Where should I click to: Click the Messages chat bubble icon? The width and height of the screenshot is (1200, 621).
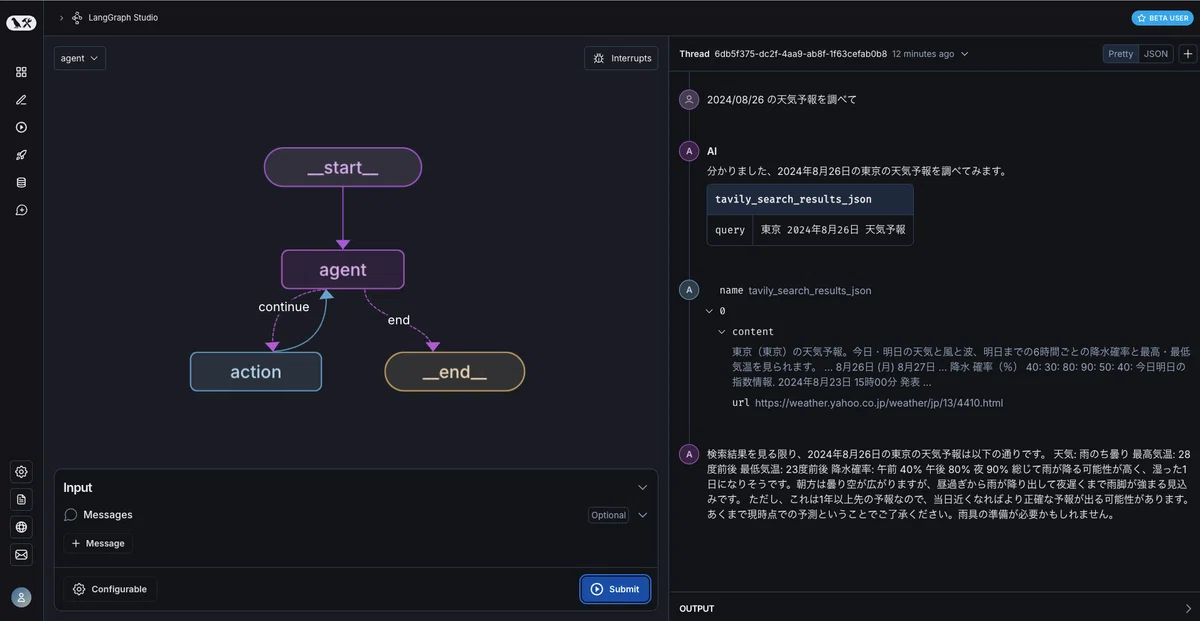tap(71, 515)
